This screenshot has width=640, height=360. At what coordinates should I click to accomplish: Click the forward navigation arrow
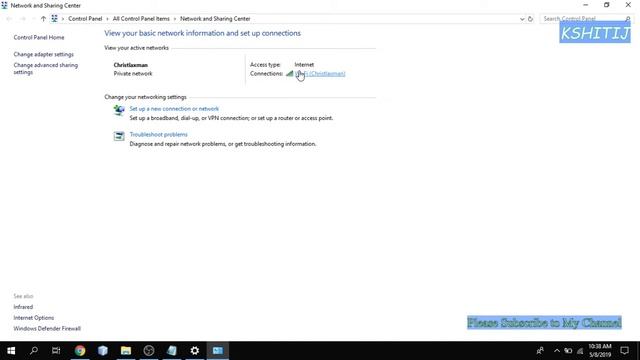23,19
